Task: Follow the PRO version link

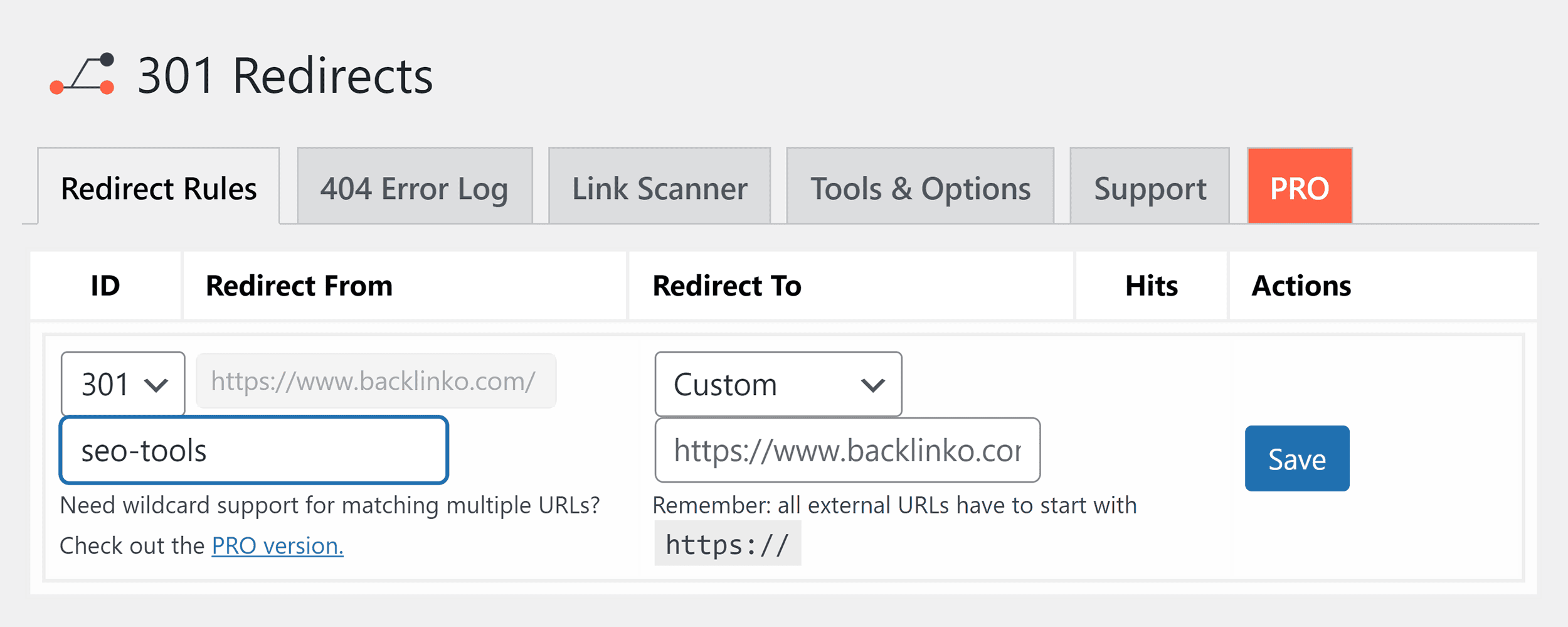Action: pyautogui.click(x=277, y=545)
